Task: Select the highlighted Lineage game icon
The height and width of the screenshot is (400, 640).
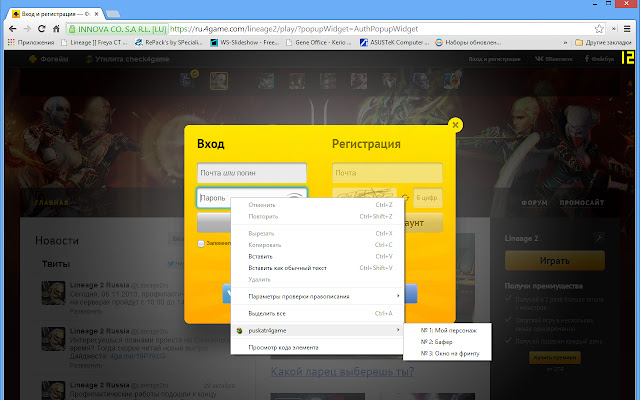Action: pos(219,81)
